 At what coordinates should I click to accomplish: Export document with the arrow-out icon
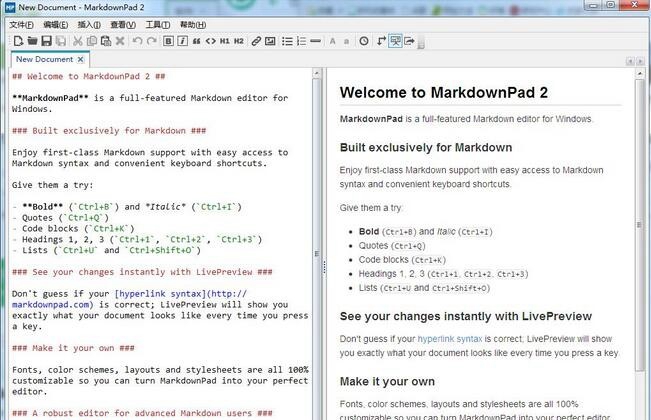tap(409, 41)
